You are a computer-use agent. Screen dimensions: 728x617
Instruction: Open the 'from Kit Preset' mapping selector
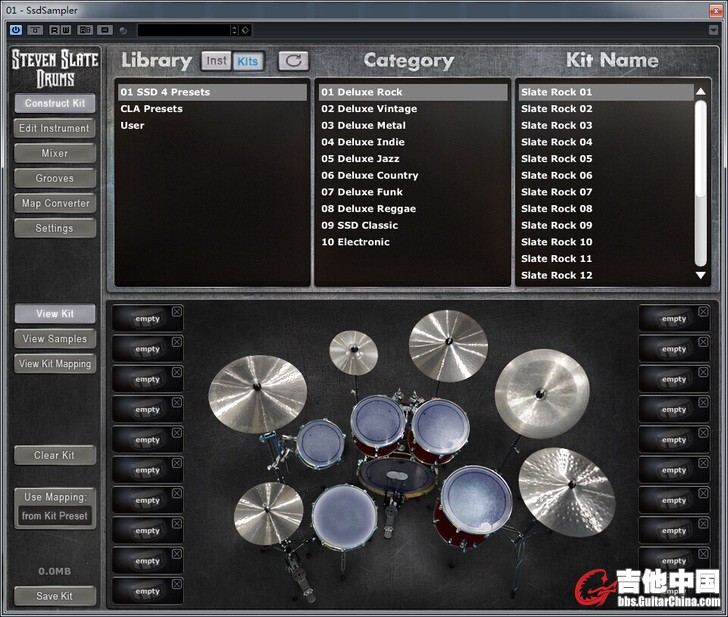point(55,516)
